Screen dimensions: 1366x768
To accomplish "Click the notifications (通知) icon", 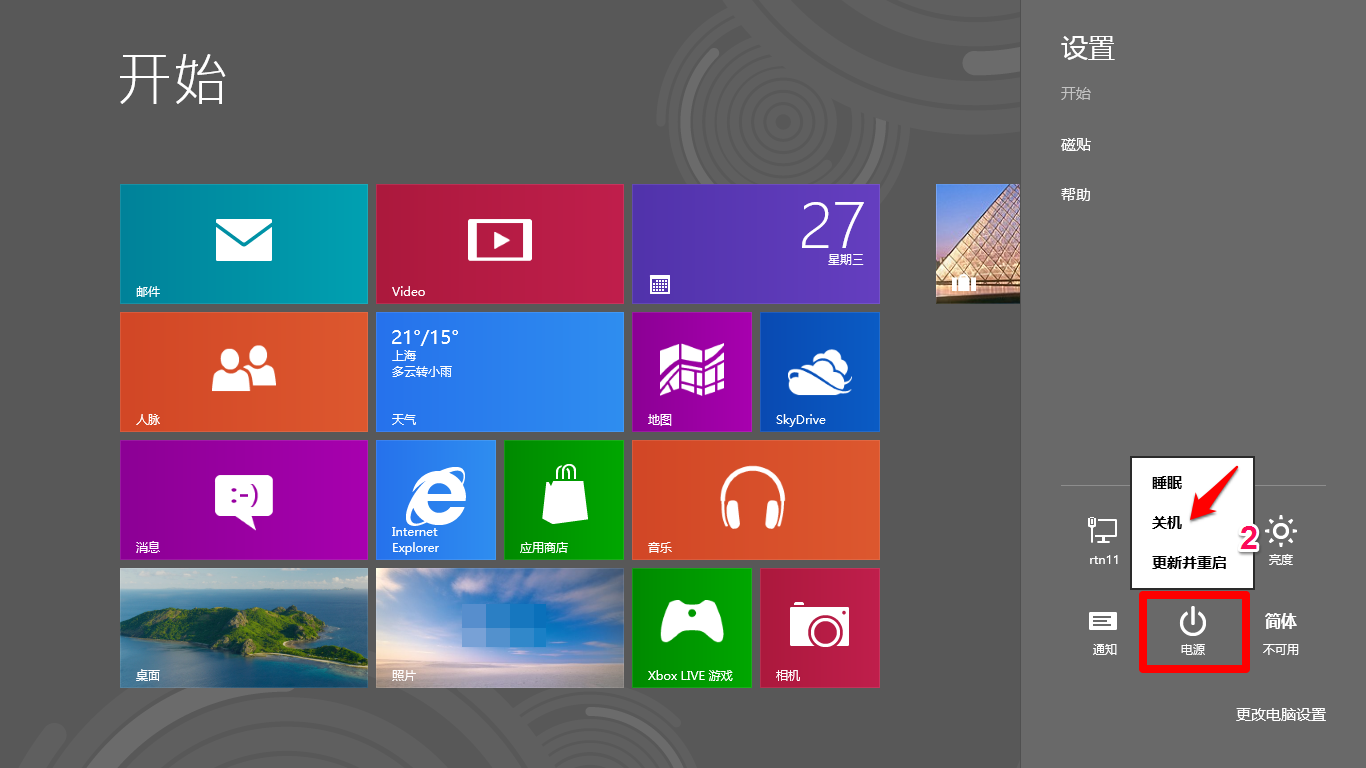I will tap(1102, 631).
